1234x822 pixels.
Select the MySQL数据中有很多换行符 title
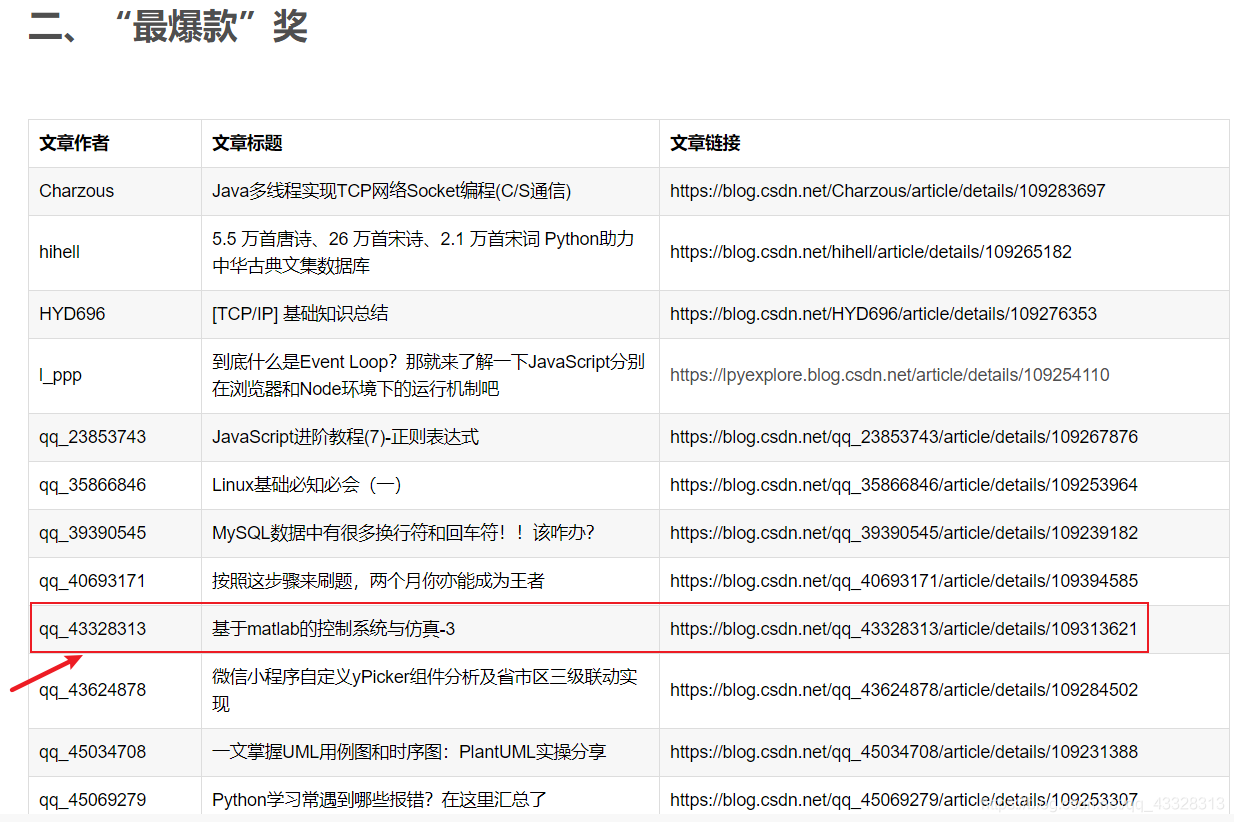click(x=404, y=533)
